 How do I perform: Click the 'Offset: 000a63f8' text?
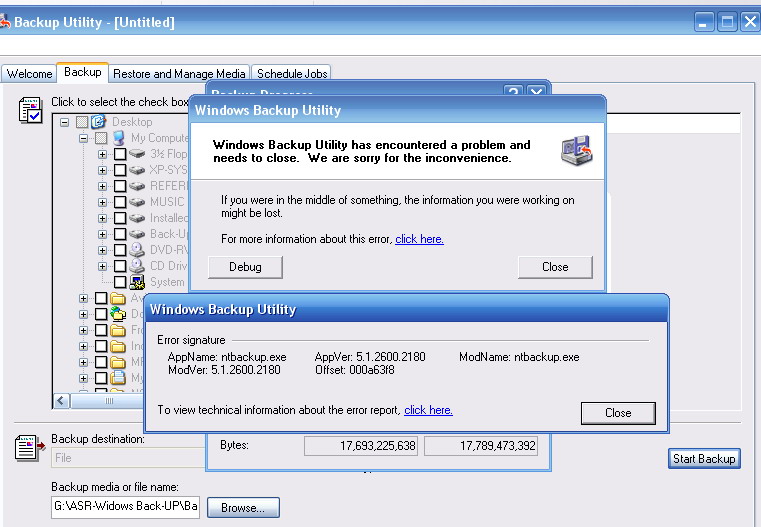355,370
